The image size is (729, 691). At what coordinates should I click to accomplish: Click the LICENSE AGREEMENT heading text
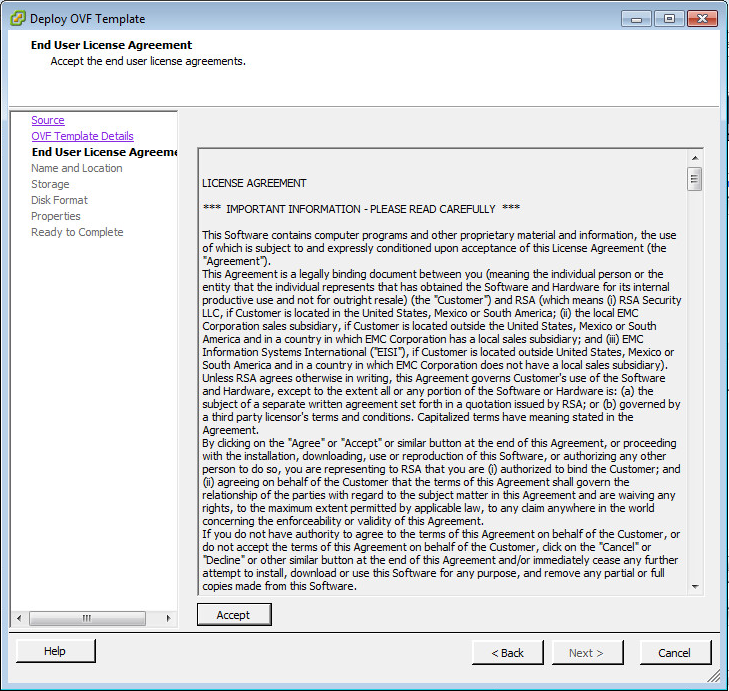(254, 183)
